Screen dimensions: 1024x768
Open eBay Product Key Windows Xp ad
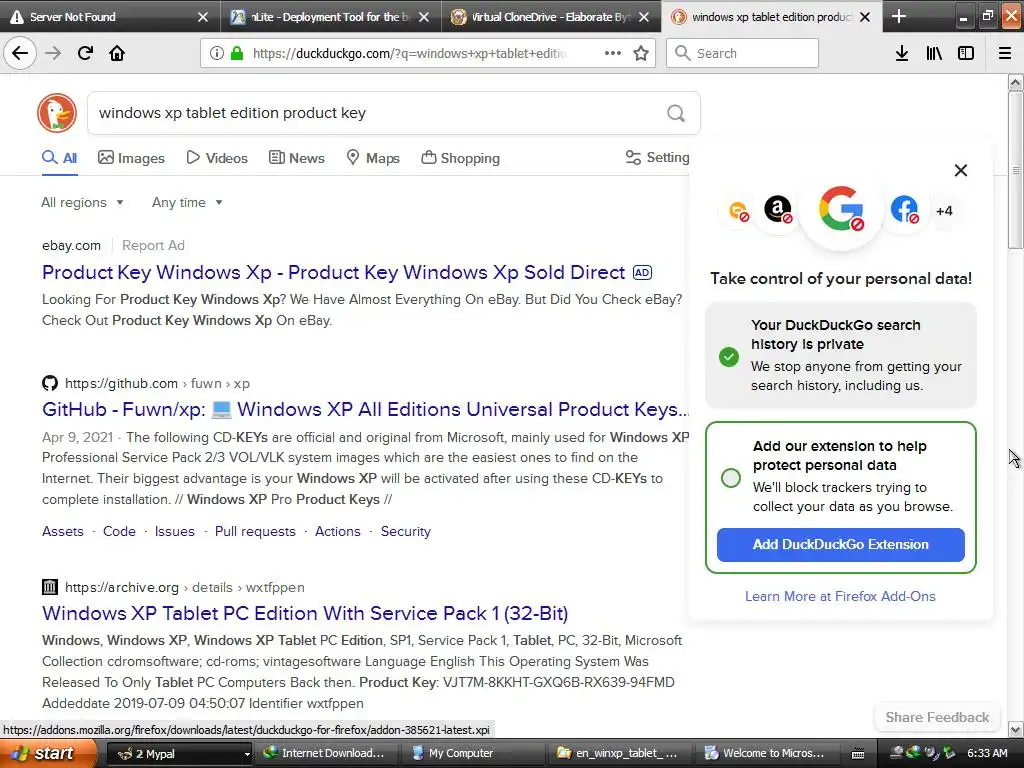click(333, 272)
